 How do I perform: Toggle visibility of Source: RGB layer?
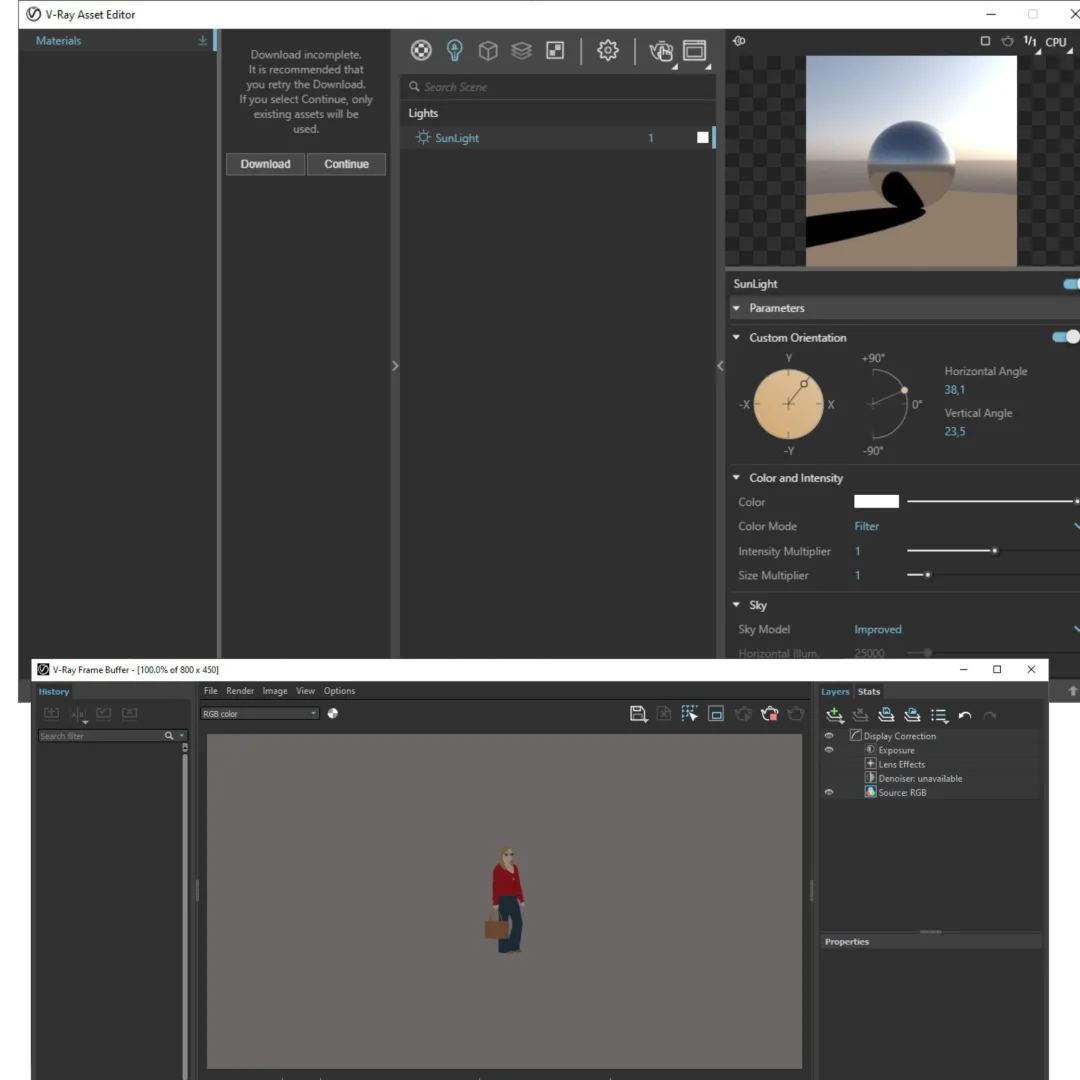tap(829, 792)
